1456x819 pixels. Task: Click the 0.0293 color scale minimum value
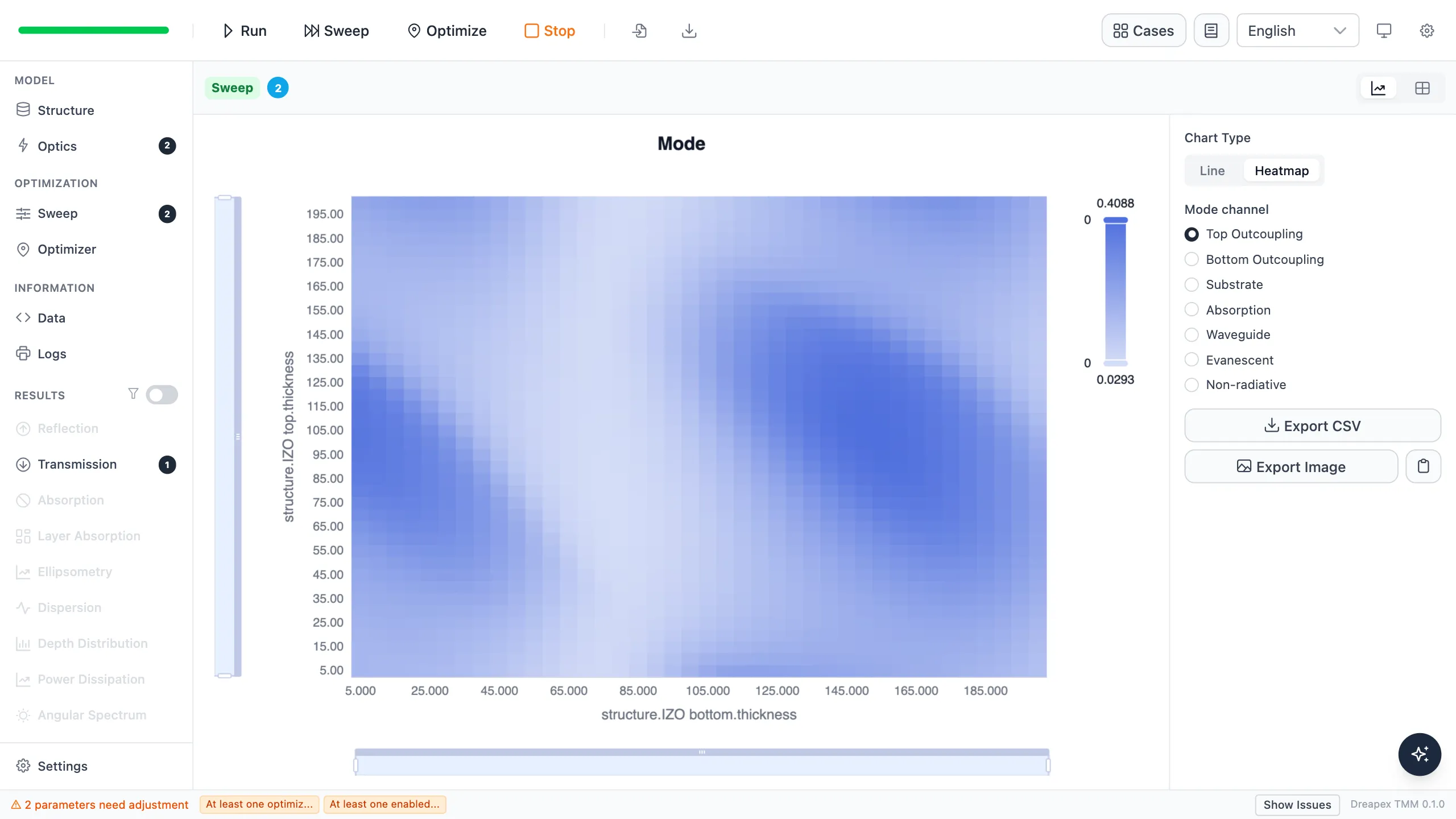point(1115,379)
